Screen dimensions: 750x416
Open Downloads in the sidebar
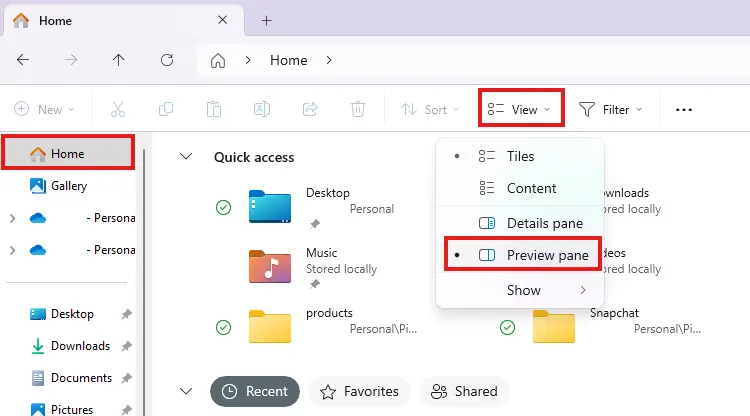click(80, 346)
